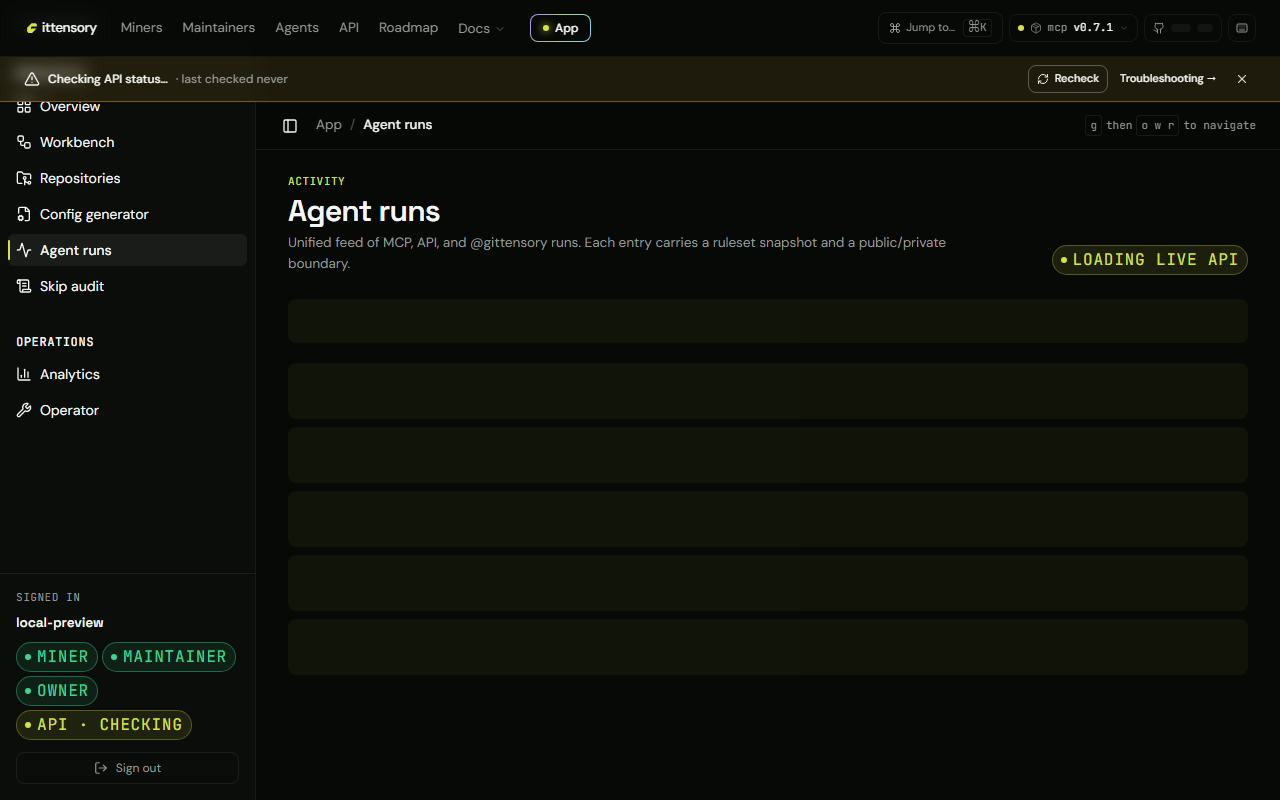Click the Repositories sidebar icon
The height and width of the screenshot is (800, 1280).
[x=24, y=178]
